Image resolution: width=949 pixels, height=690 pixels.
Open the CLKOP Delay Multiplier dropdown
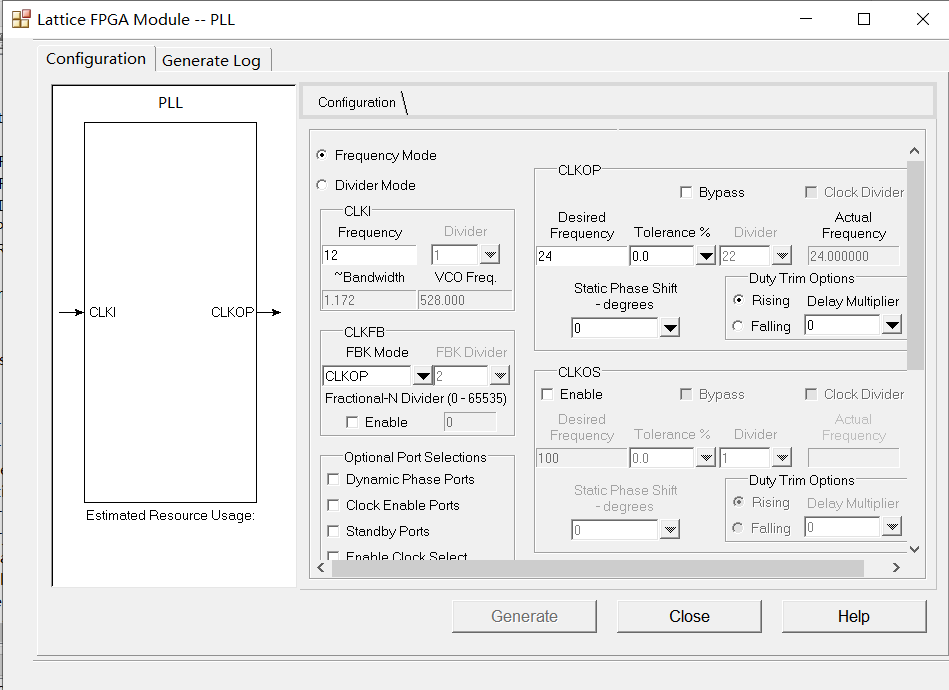892,325
